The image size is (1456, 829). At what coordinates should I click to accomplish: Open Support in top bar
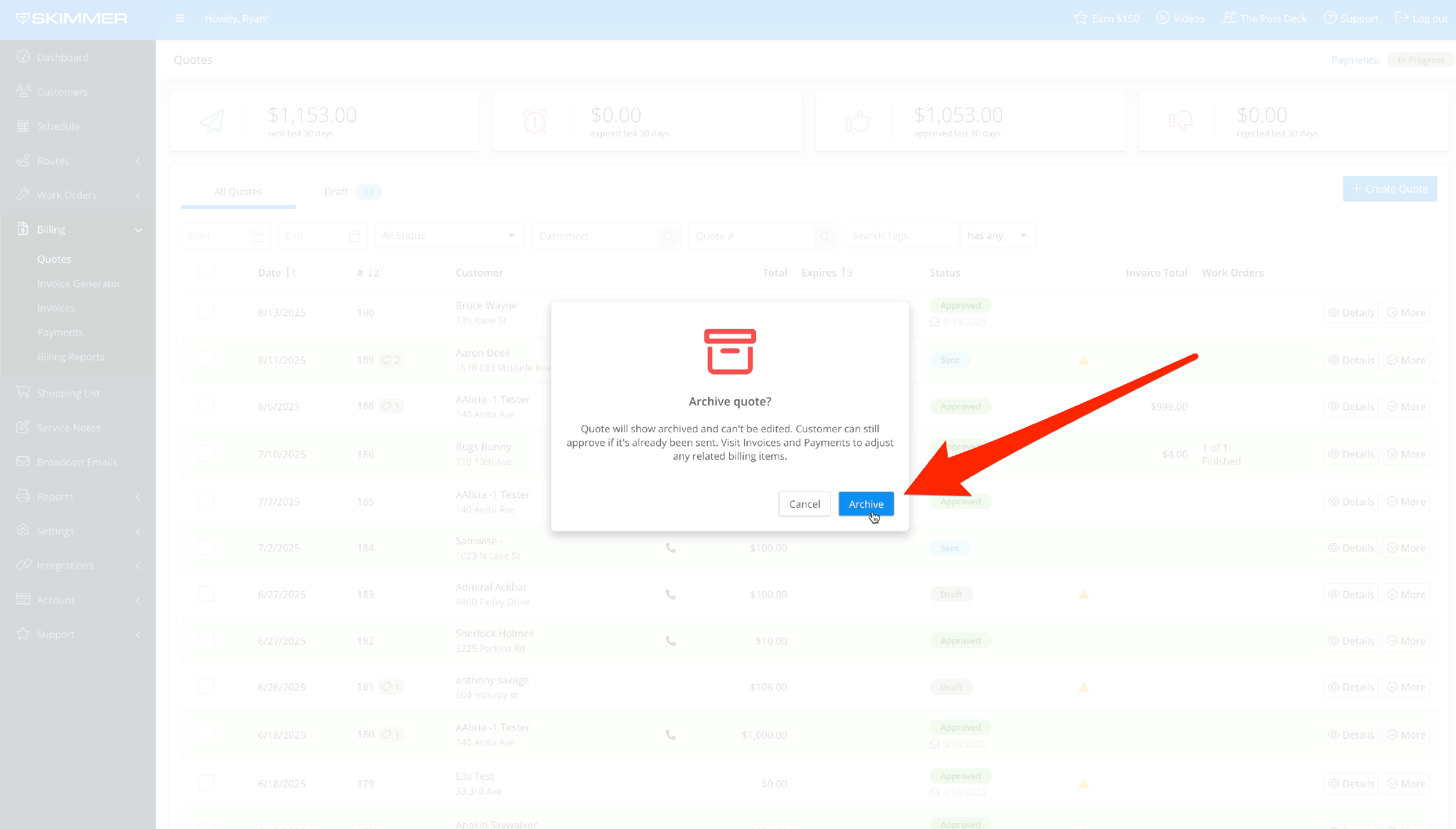point(1351,18)
